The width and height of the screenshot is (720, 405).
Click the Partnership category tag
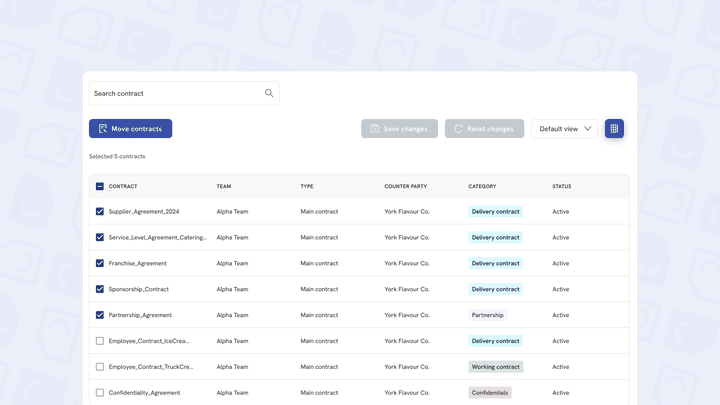pos(487,315)
